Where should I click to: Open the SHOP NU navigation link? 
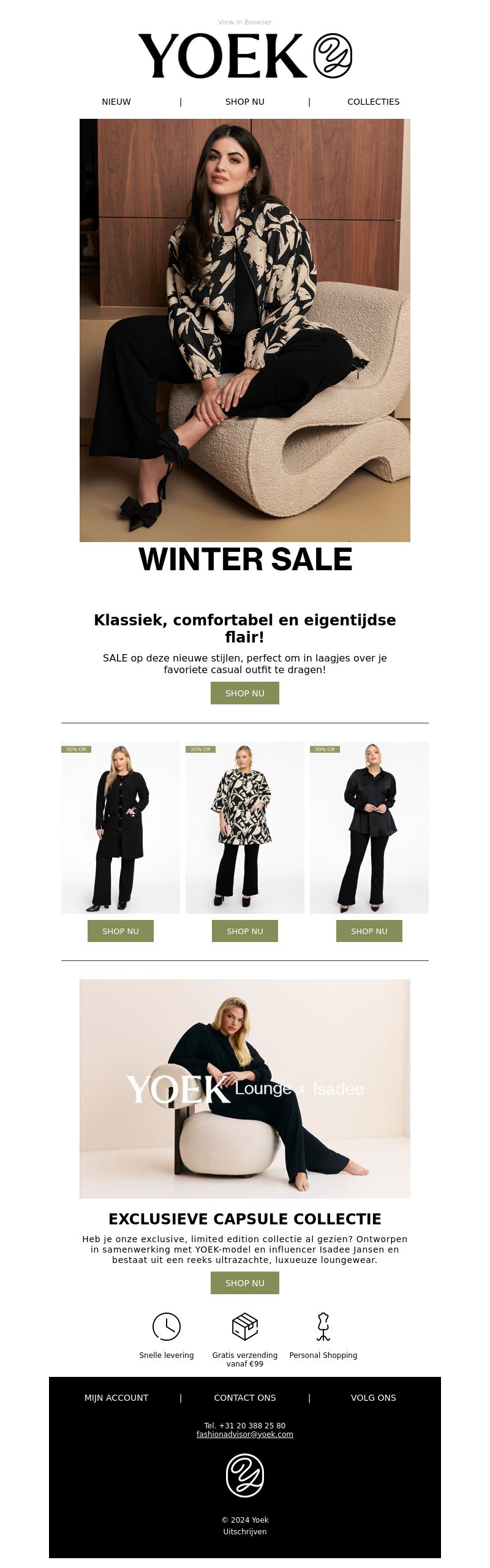245,102
